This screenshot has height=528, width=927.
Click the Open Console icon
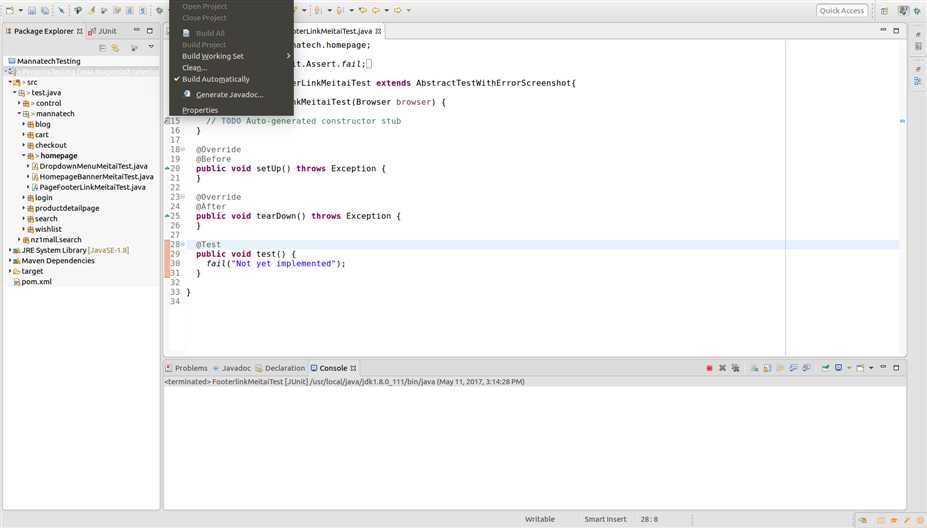tap(860, 368)
